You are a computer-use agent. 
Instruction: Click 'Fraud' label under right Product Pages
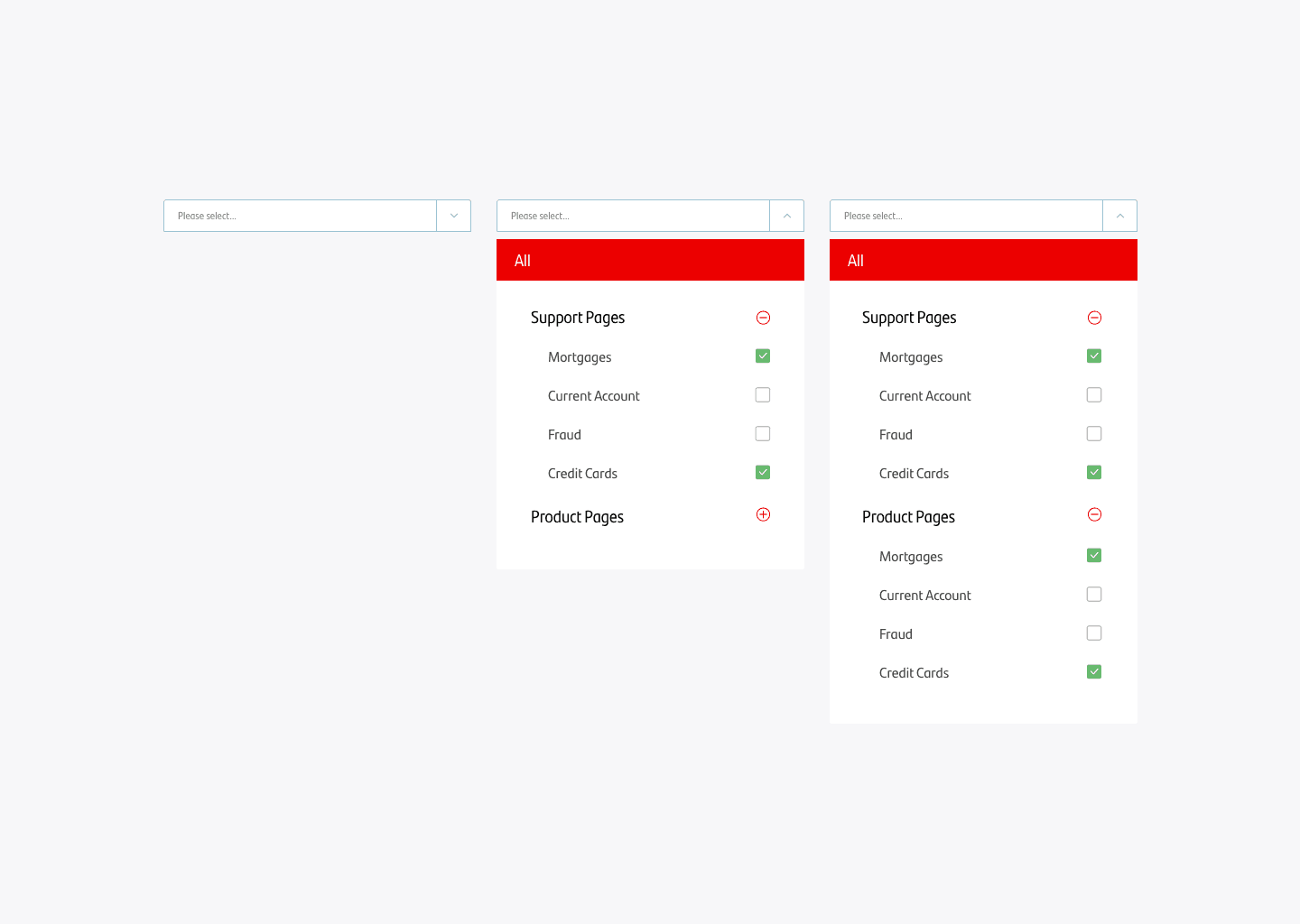(896, 633)
